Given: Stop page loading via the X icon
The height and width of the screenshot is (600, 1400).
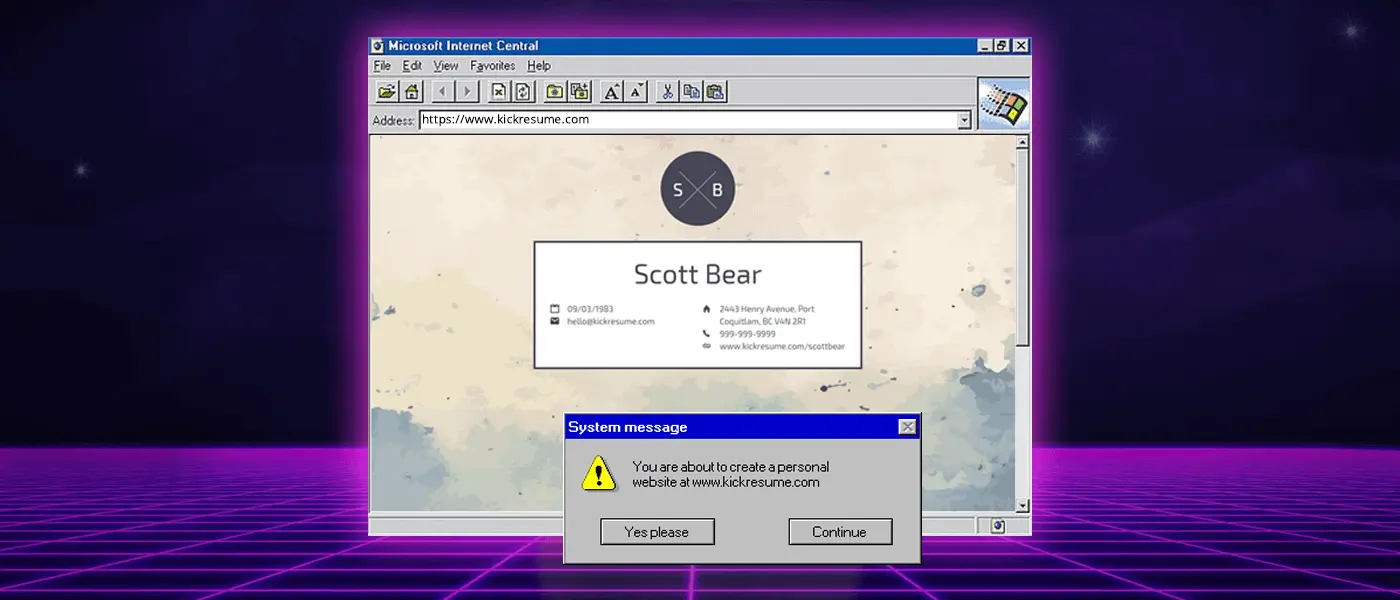Looking at the screenshot, I should pos(497,91).
